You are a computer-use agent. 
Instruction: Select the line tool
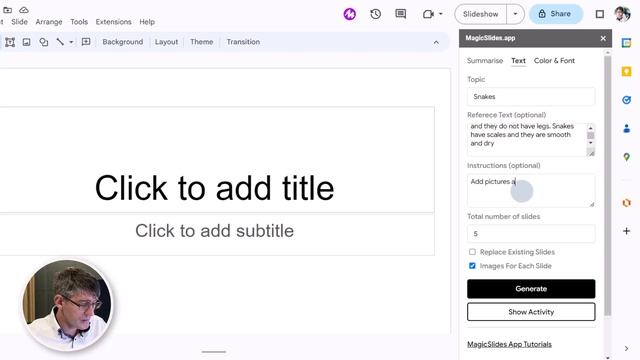60,42
